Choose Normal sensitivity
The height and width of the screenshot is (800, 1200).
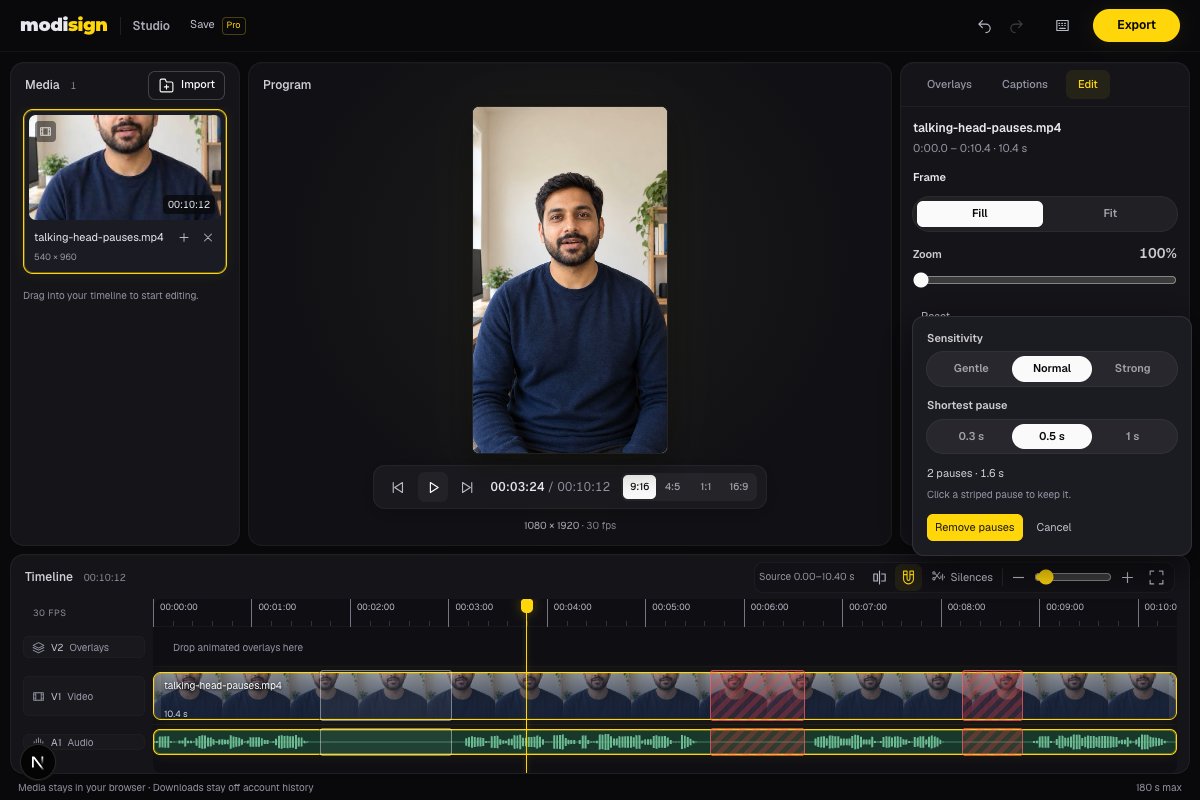(x=1052, y=368)
